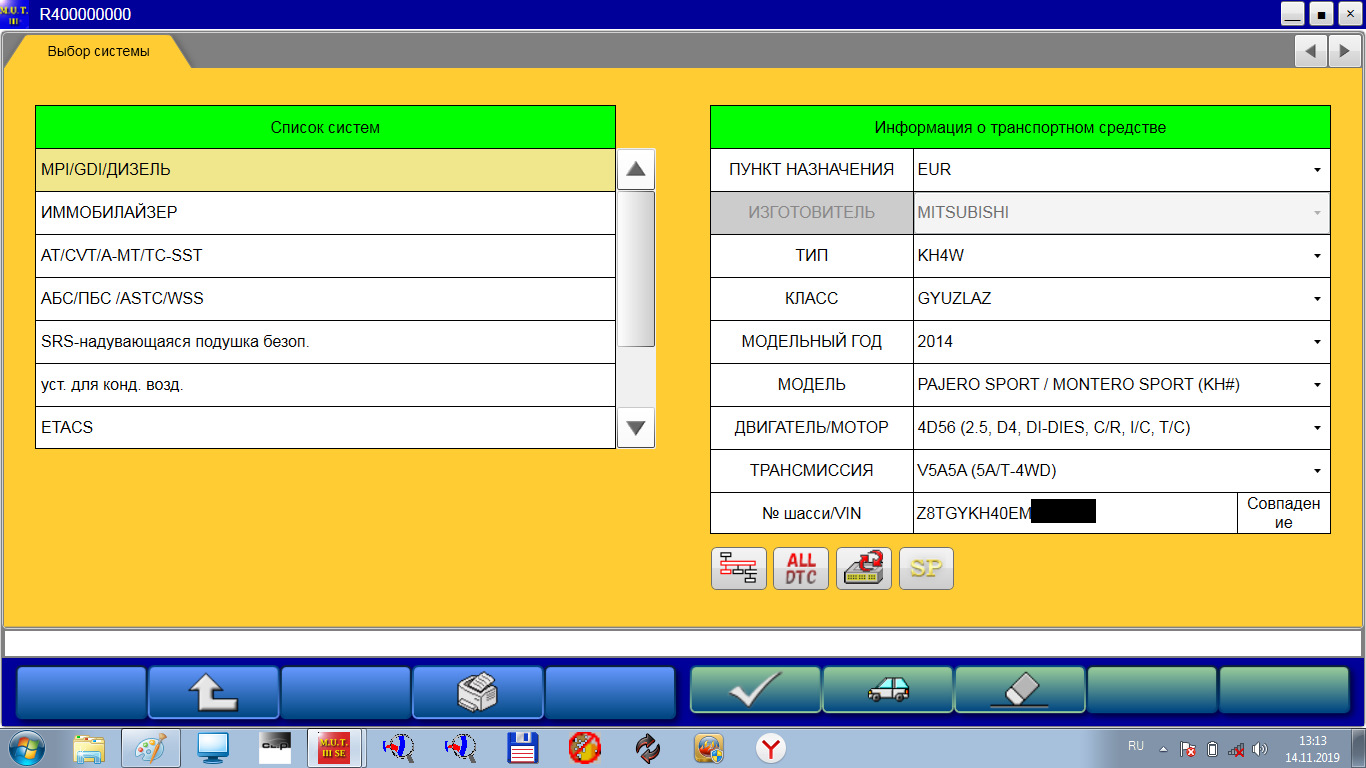Open volume control in system tray
This screenshot has width=1366, height=768.
[1260, 748]
